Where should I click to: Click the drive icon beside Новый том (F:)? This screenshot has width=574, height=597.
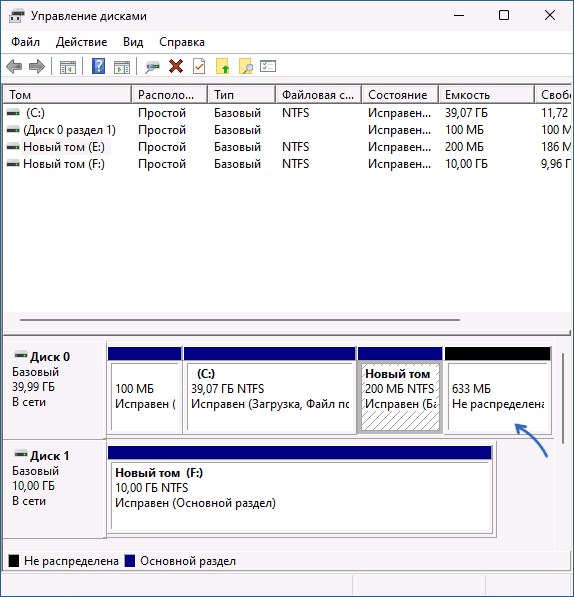click(x=13, y=164)
